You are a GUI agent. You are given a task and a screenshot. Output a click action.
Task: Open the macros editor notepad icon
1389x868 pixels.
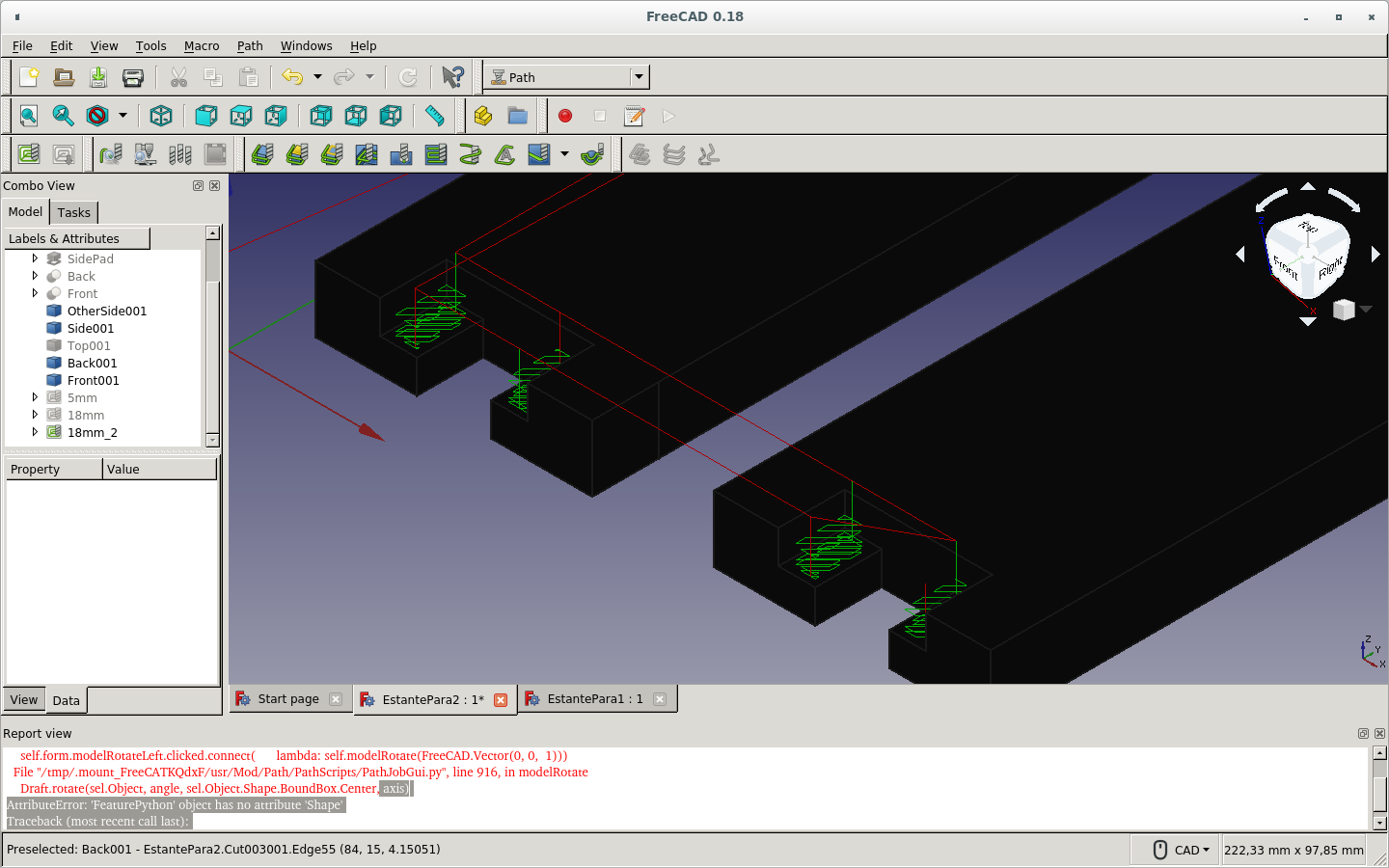635,116
